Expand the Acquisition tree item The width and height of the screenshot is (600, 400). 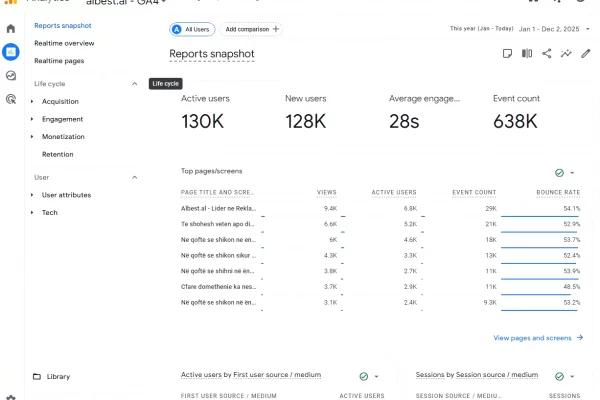[x=33, y=101]
